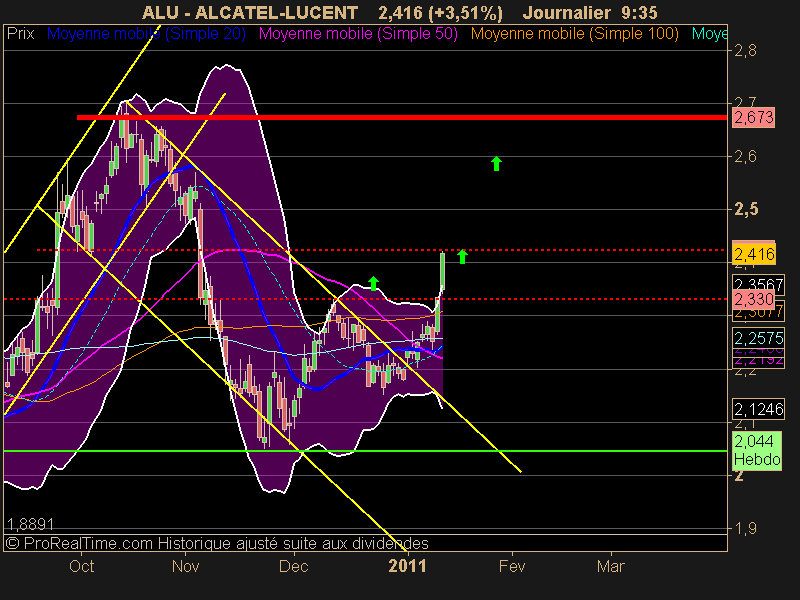Click the 2,1246 lower band label
This screenshot has height=600, width=800.
pyautogui.click(x=758, y=409)
